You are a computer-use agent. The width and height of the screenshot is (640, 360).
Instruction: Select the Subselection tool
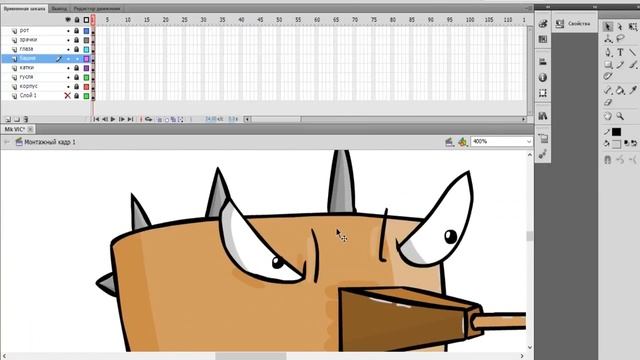(620, 27)
